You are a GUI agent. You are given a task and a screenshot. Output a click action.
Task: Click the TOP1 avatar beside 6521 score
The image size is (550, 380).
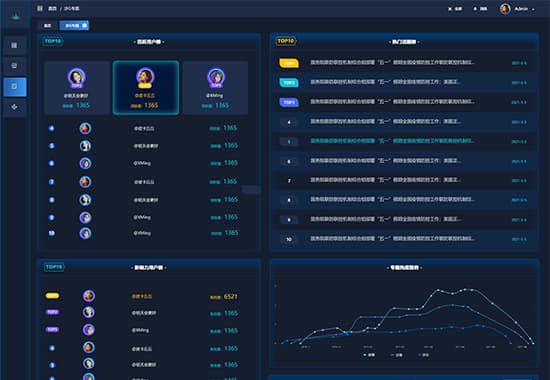(x=89, y=296)
